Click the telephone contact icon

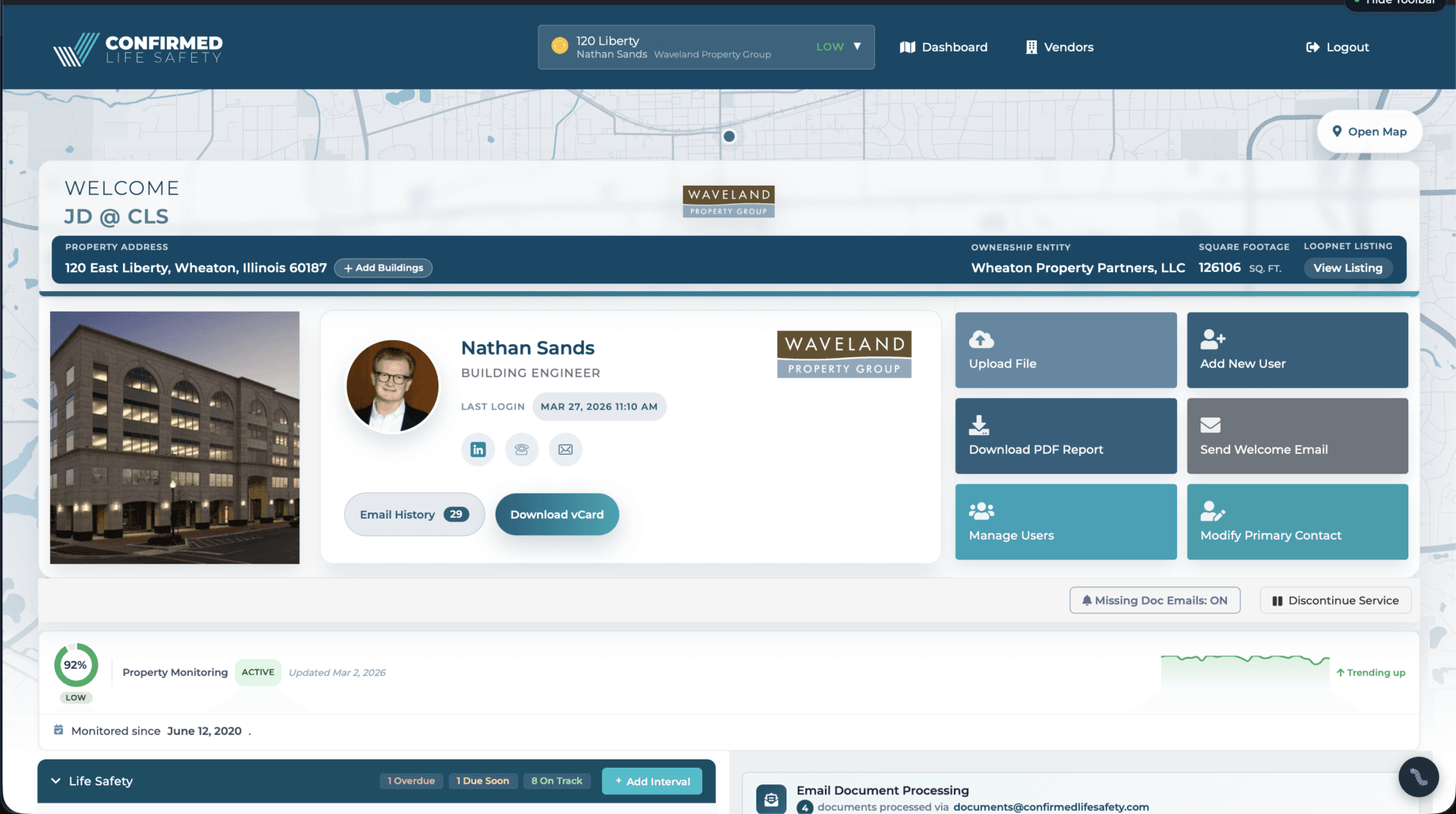click(x=522, y=449)
